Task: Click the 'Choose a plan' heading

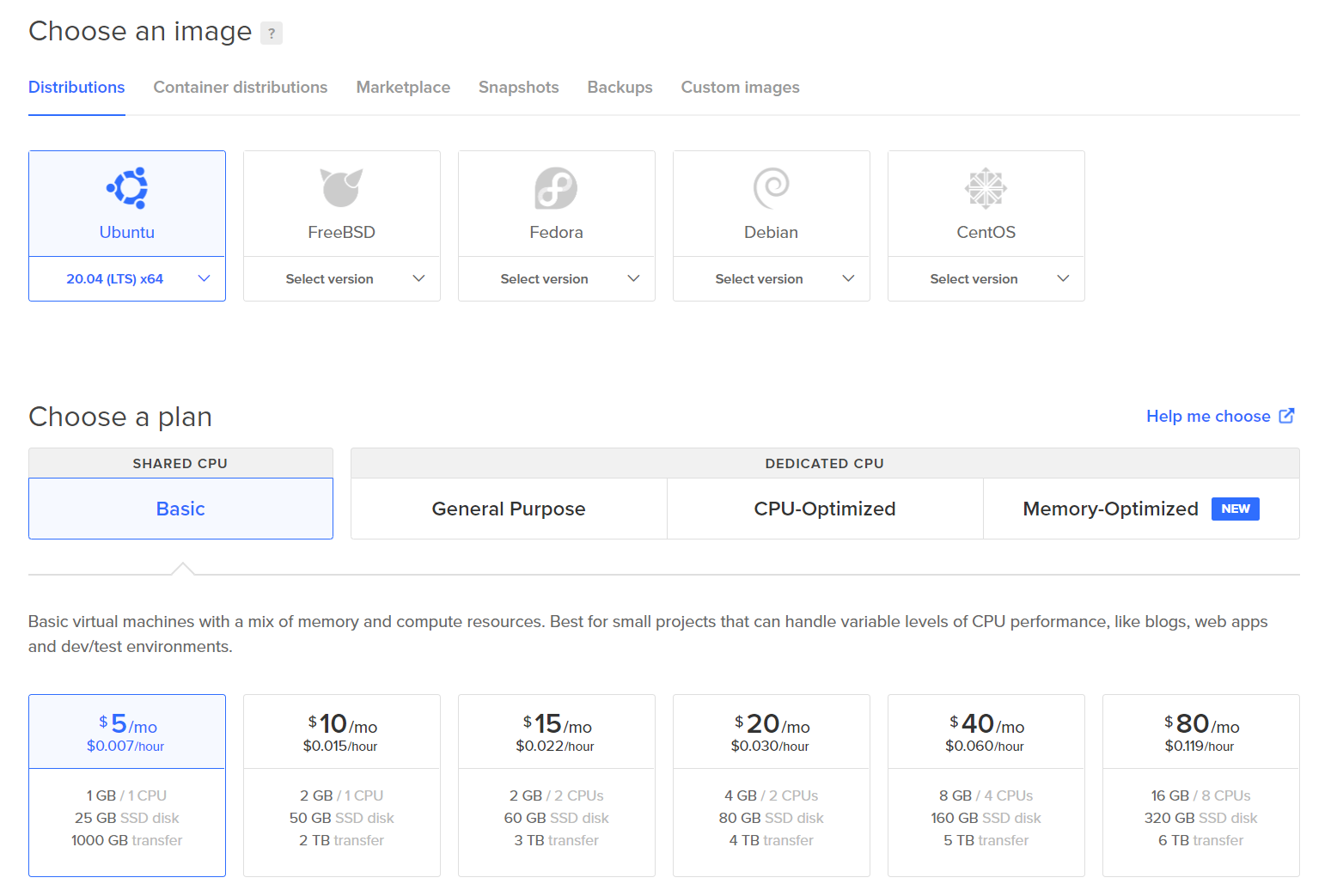Action: pos(120,417)
